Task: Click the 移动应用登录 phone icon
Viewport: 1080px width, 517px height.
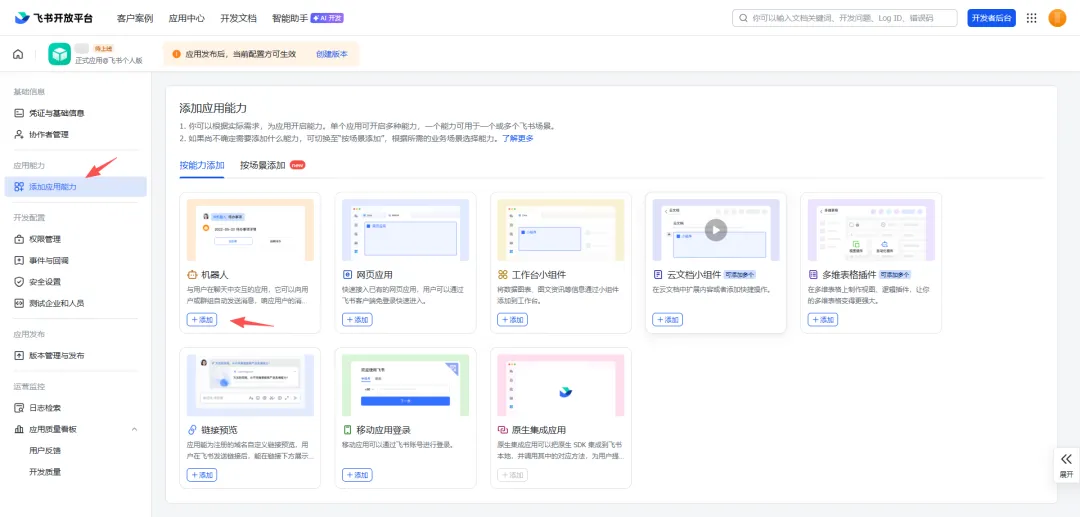Action: (x=347, y=430)
